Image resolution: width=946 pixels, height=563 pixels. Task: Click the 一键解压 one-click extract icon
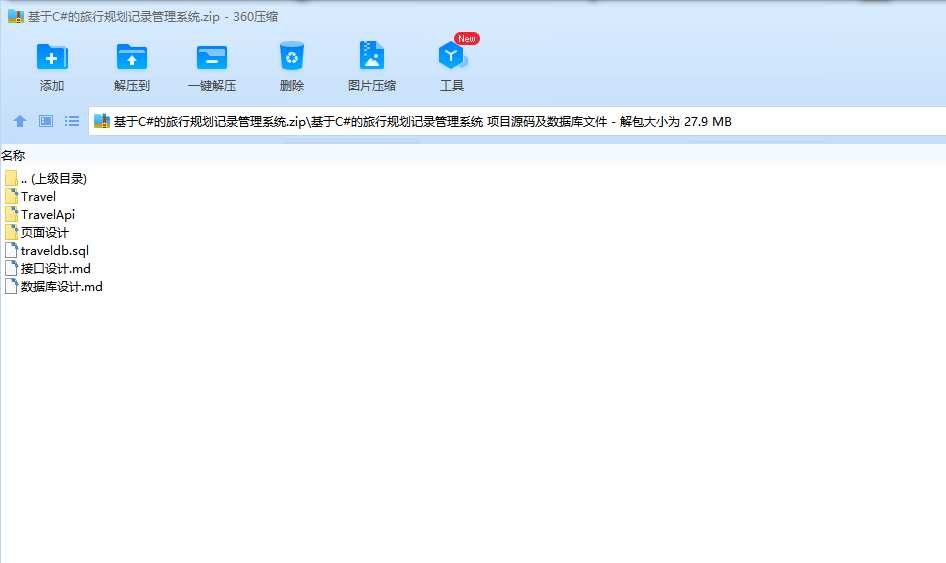[x=212, y=58]
